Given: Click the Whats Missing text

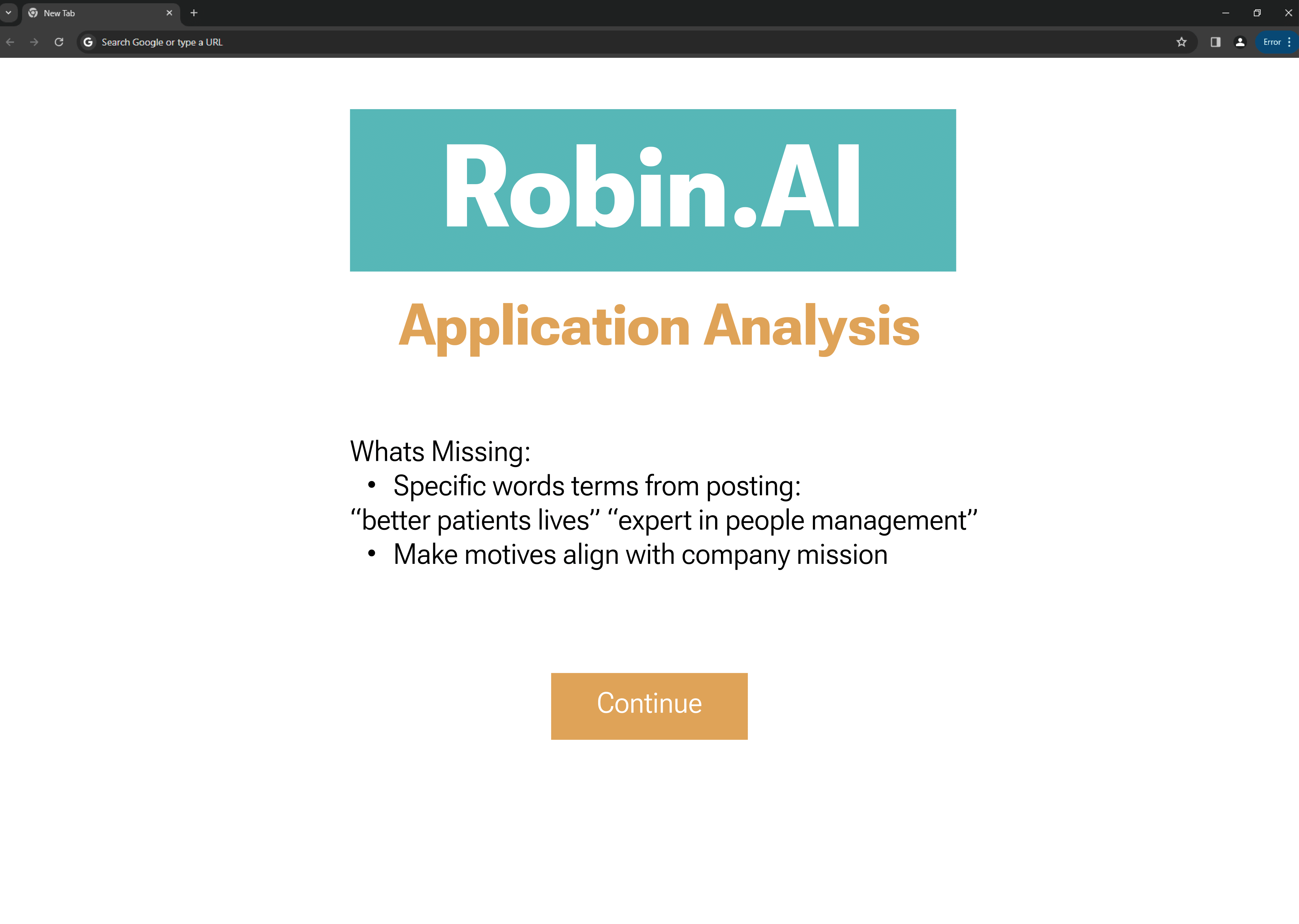Looking at the screenshot, I should pos(440,452).
